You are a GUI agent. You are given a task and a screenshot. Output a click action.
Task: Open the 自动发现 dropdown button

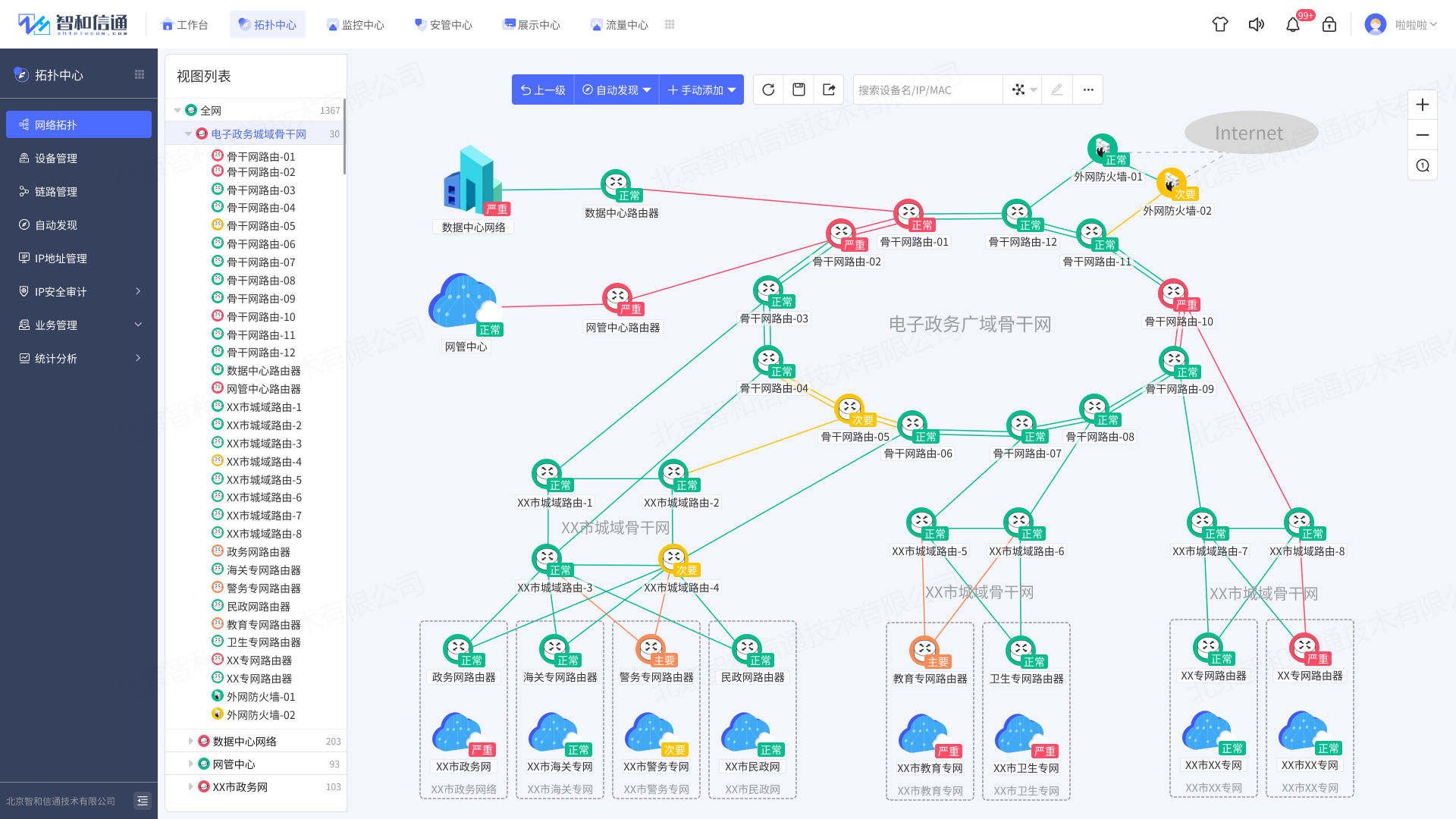[x=616, y=89]
